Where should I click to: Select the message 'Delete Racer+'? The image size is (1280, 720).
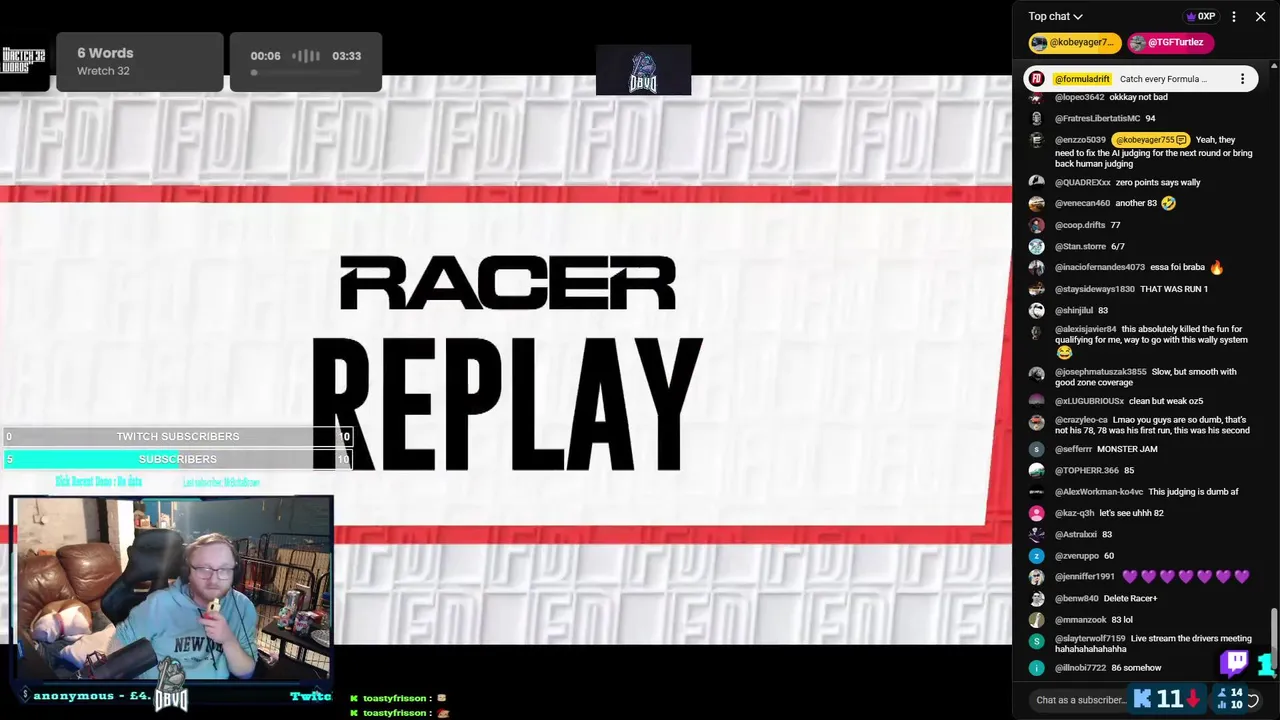click(1131, 599)
